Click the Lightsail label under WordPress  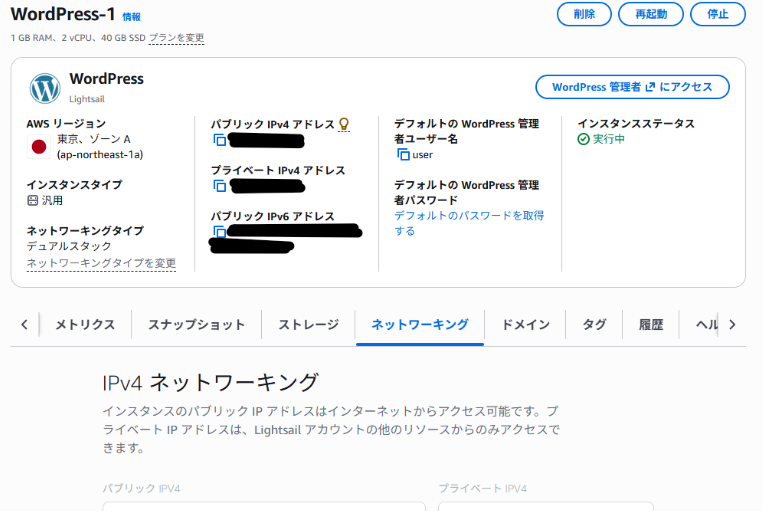point(87,99)
